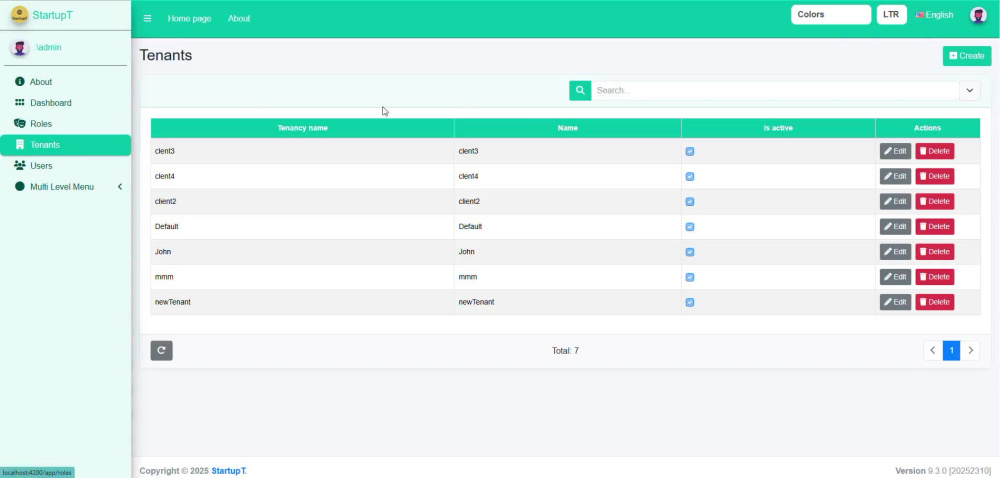
Task: Open the Colors dropdown
Action: point(831,15)
